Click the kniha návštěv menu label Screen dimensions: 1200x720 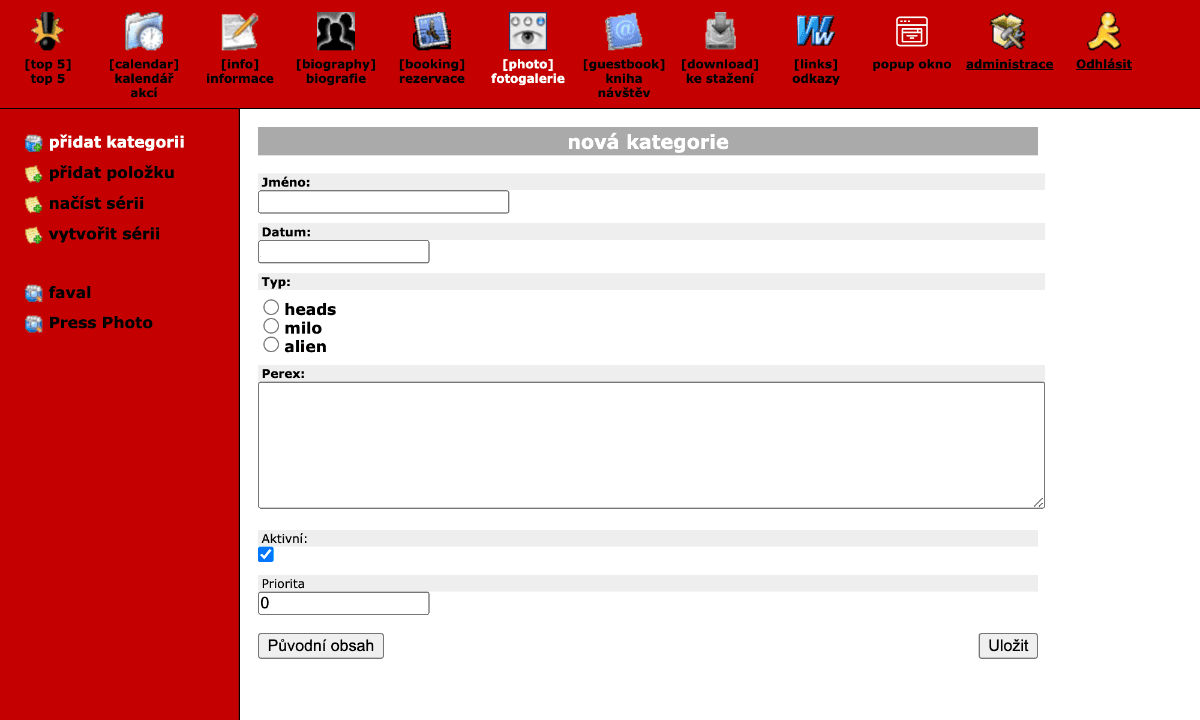[x=624, y=86]
